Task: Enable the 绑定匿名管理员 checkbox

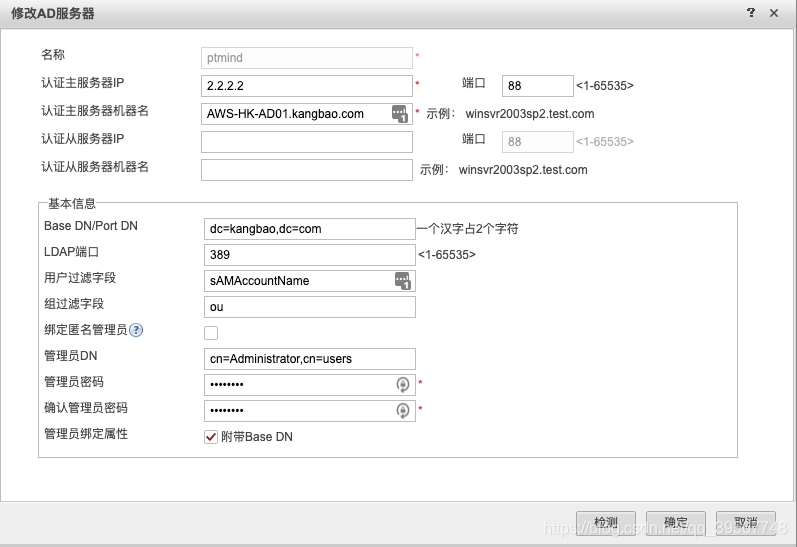Action: [x=211, y=333]
